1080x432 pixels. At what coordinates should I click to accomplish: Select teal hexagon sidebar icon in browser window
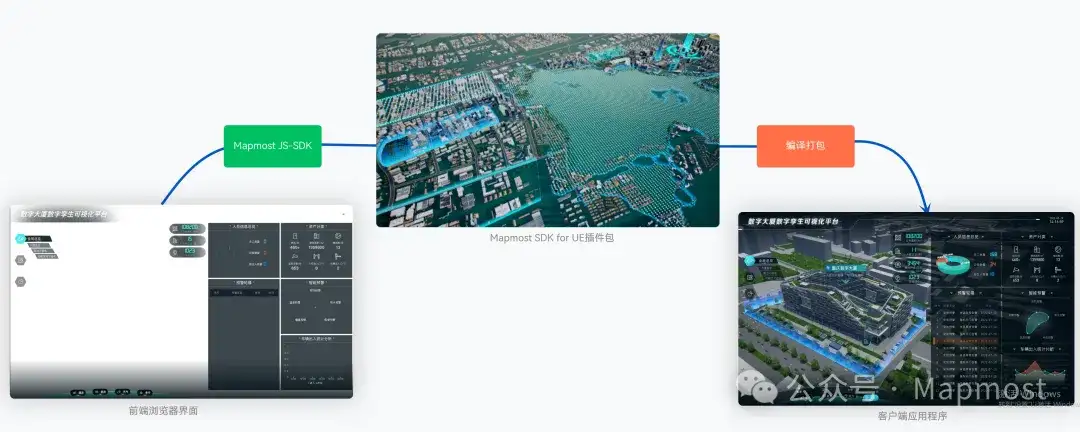[21, 238]
